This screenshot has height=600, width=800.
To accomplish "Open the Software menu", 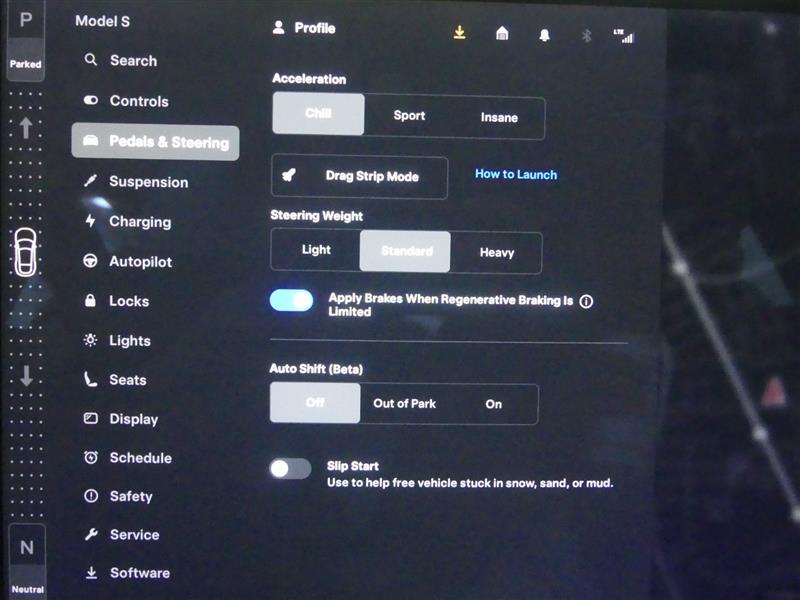I will [127, 572].
